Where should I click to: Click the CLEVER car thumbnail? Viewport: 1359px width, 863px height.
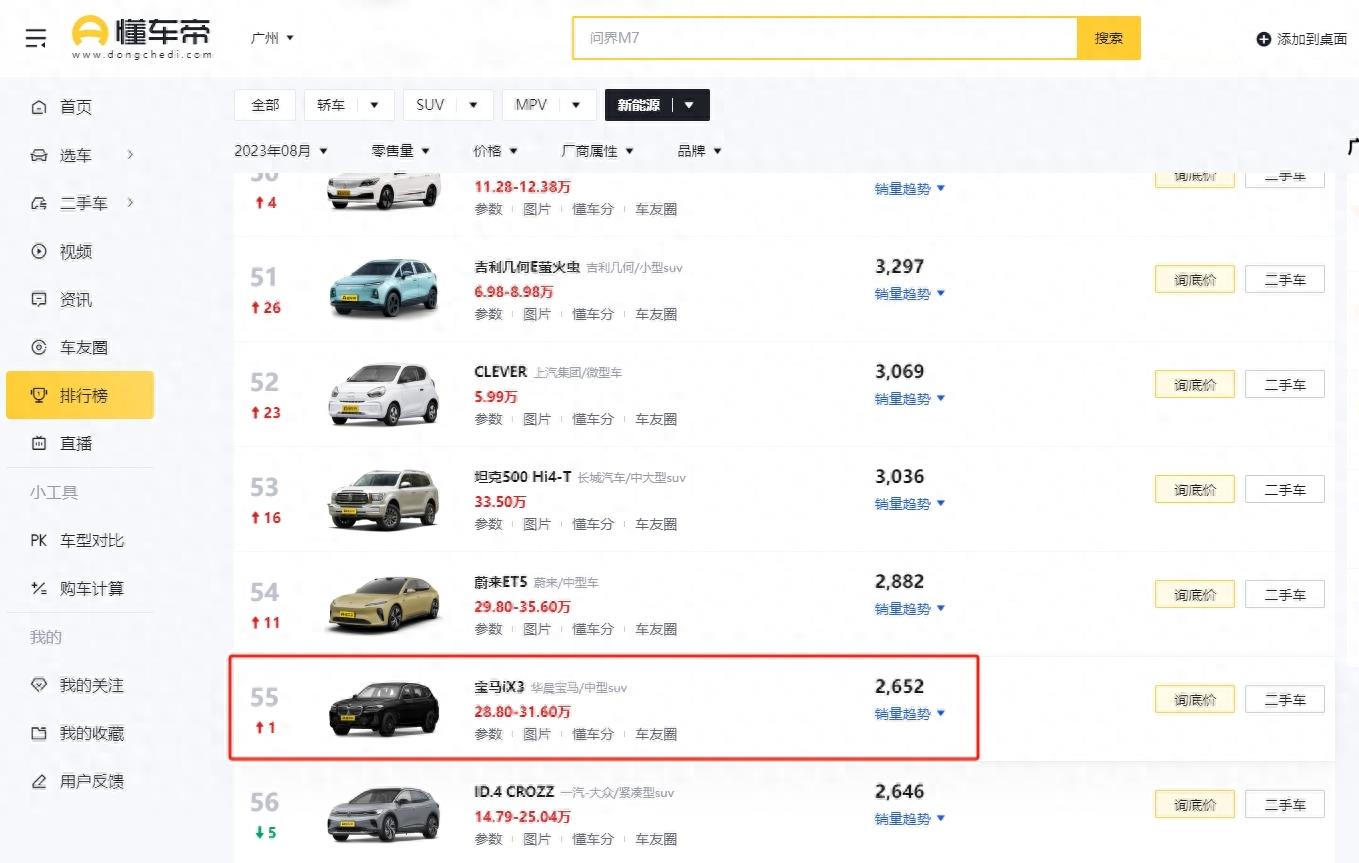pos(384,393)
